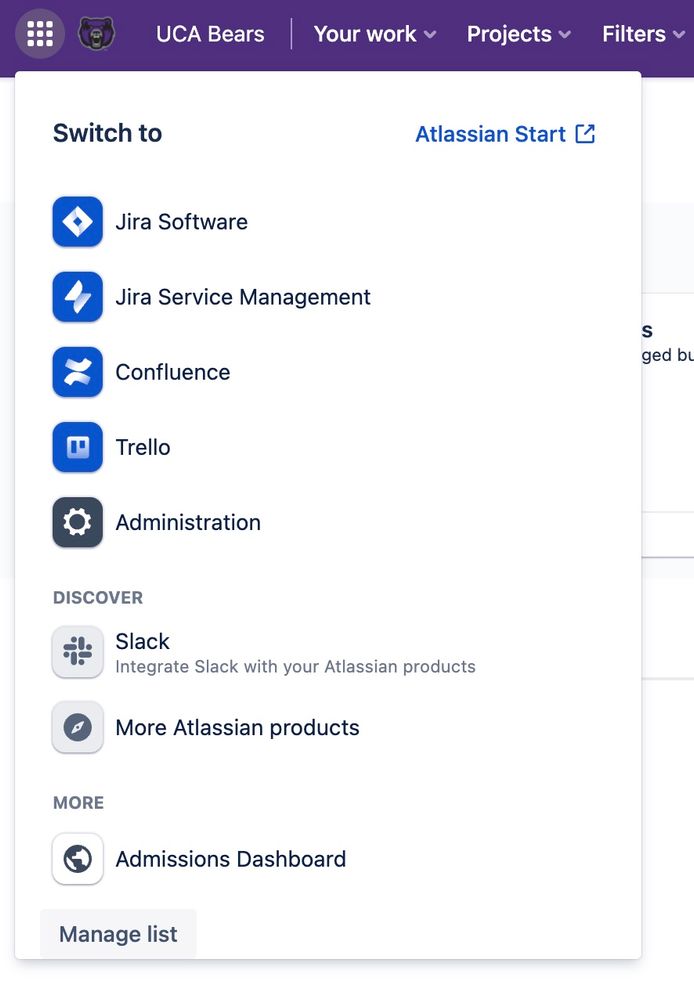Click the Confluence icon
This screenshot has width=694, height=999.
click(x=78, y=372)
